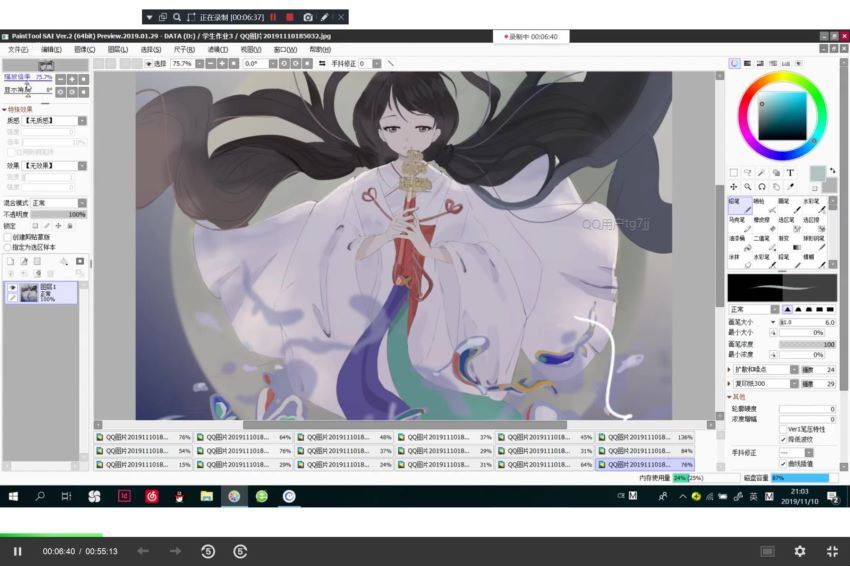
Task: Open the 选择(S) menu
Action: coord(151,49)
